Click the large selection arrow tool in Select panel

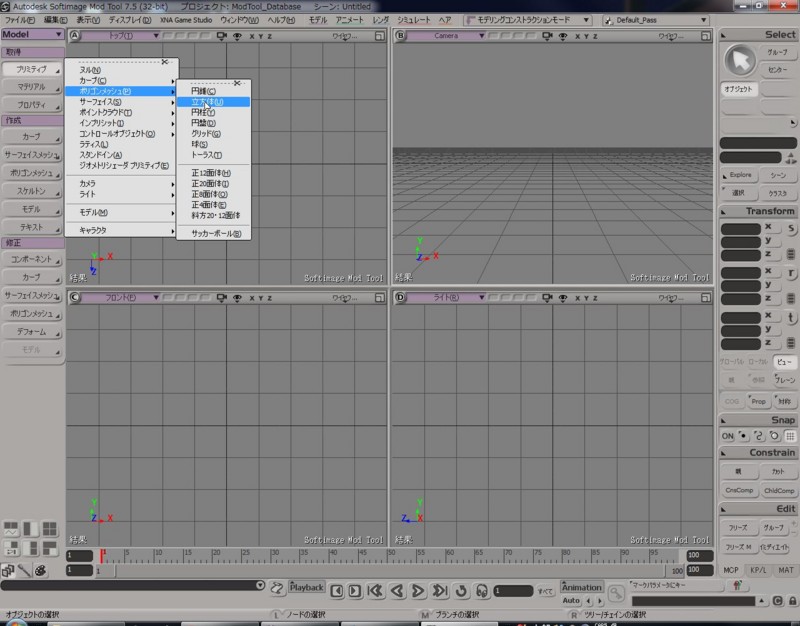[740, 60]
